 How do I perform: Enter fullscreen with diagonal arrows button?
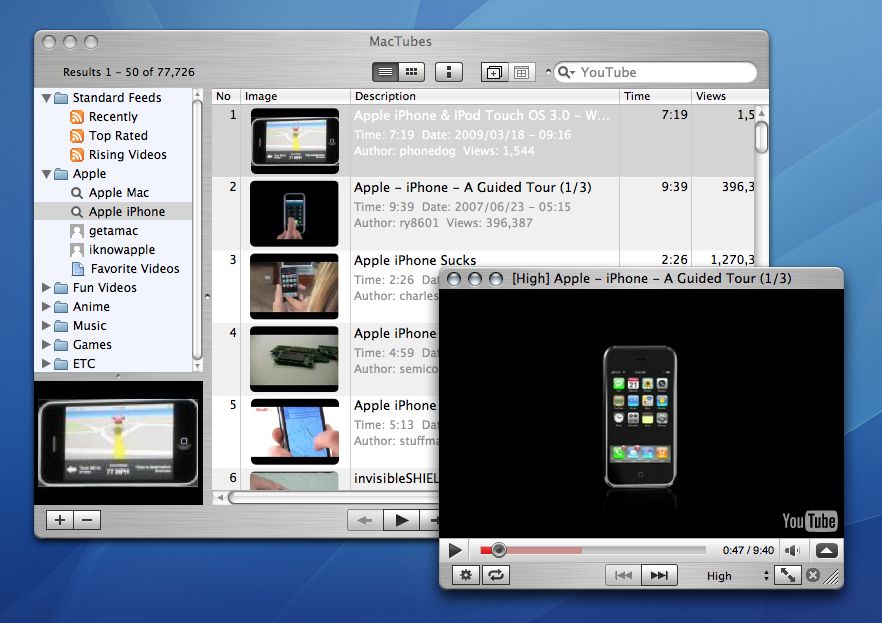click(x=787, y=575)
